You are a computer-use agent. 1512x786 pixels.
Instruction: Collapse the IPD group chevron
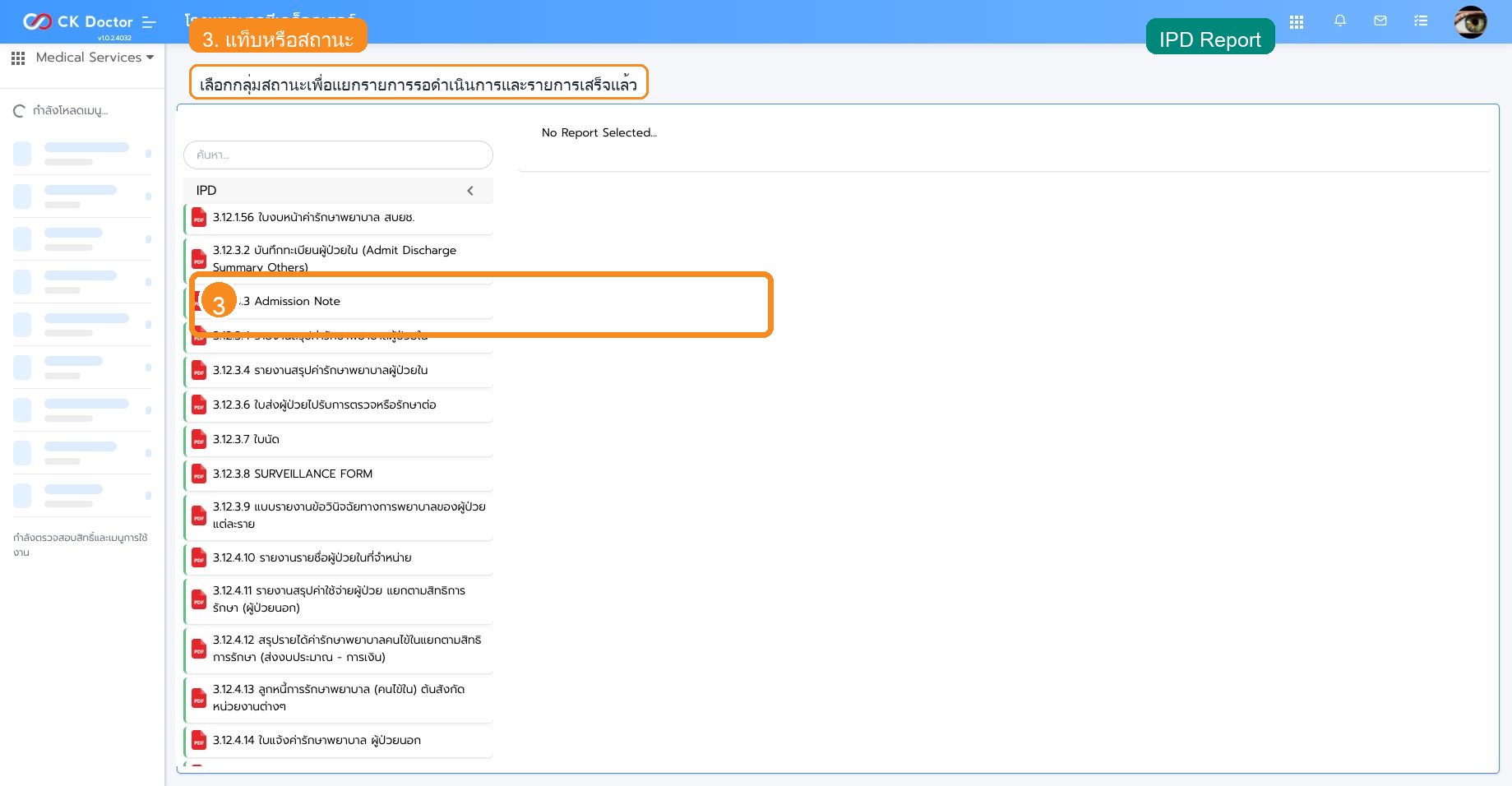470,191
